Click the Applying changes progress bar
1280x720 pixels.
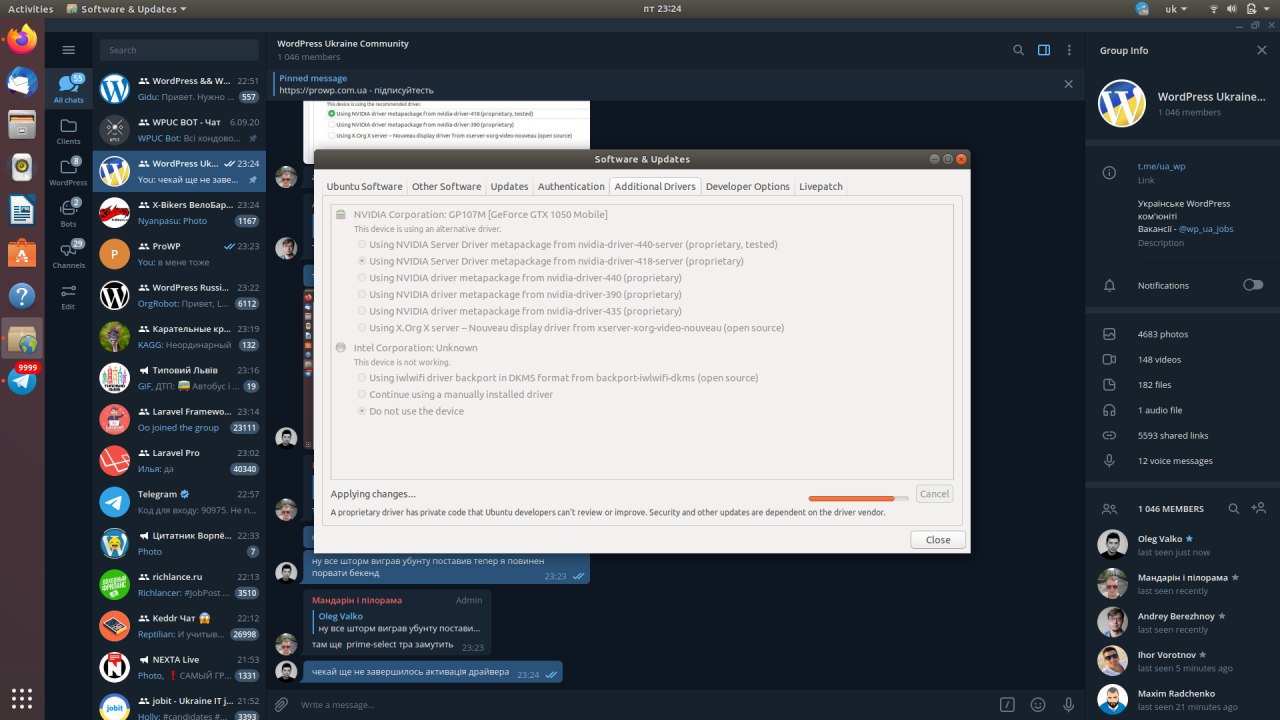click(859, 498)
